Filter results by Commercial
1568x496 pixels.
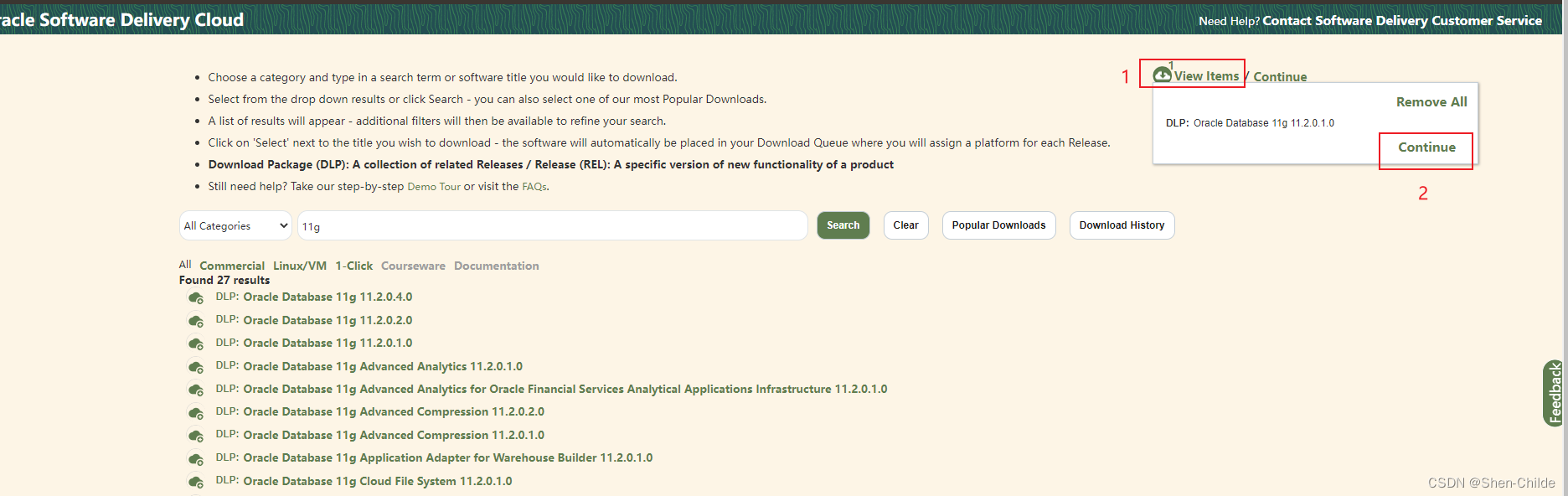tap(232, 266)
